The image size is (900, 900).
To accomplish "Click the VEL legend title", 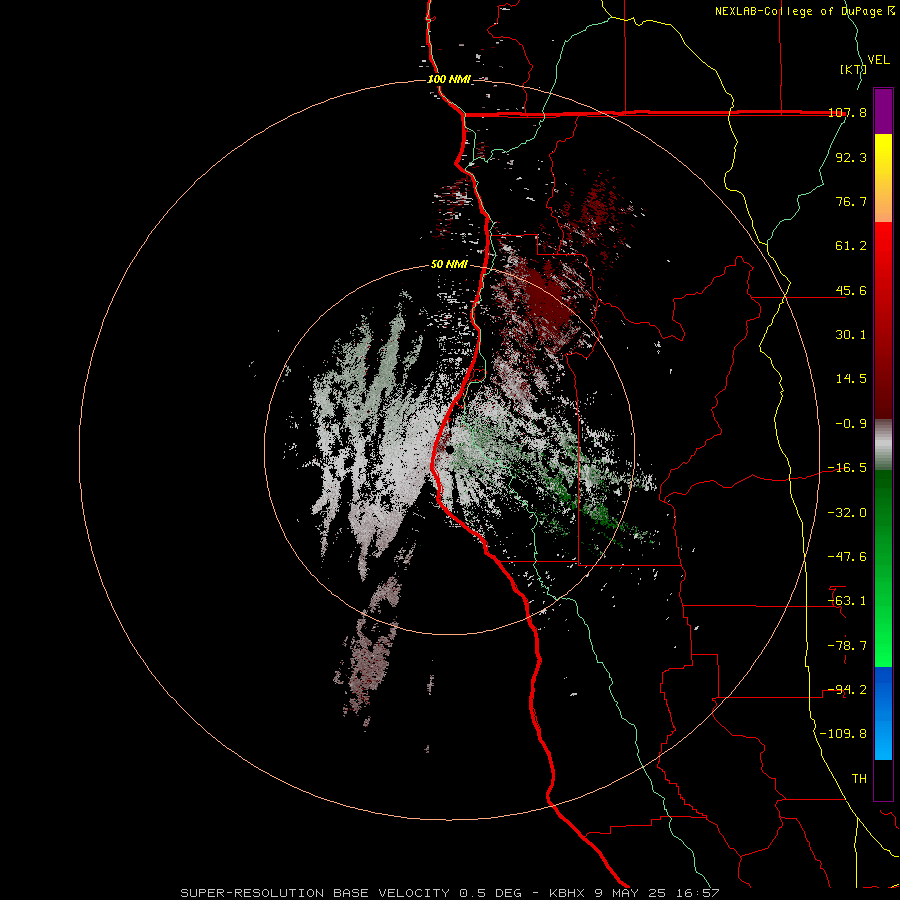I will [x=878, y=60].
